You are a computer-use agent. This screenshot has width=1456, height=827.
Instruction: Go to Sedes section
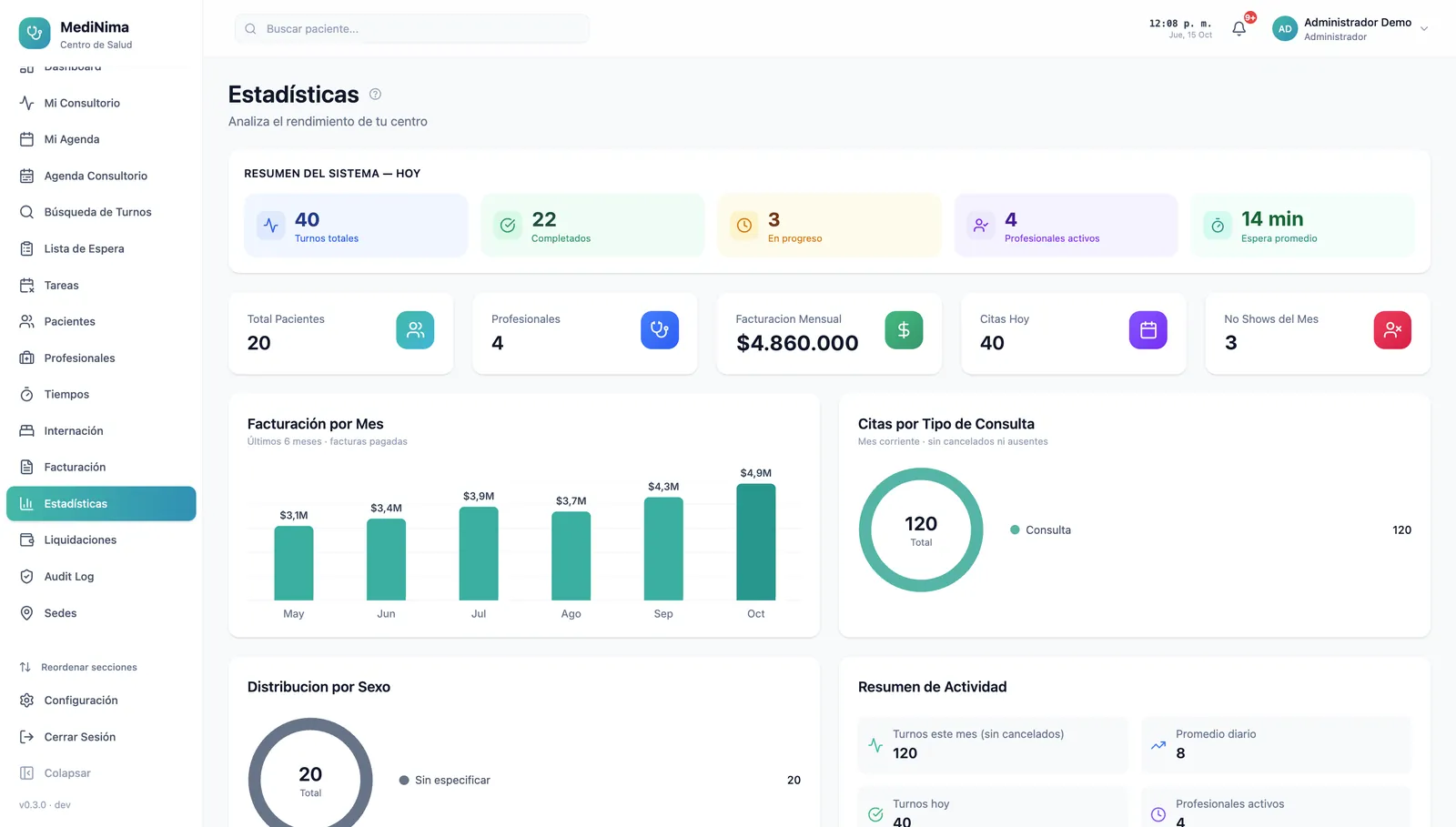pos(101,613)
